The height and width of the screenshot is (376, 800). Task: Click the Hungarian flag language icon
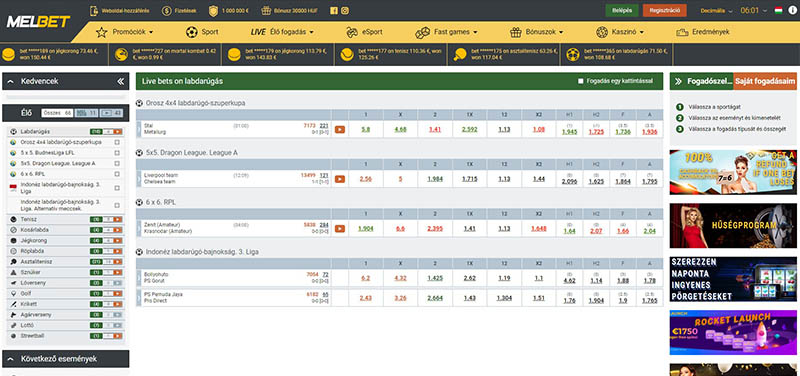[x=779, y=10]
